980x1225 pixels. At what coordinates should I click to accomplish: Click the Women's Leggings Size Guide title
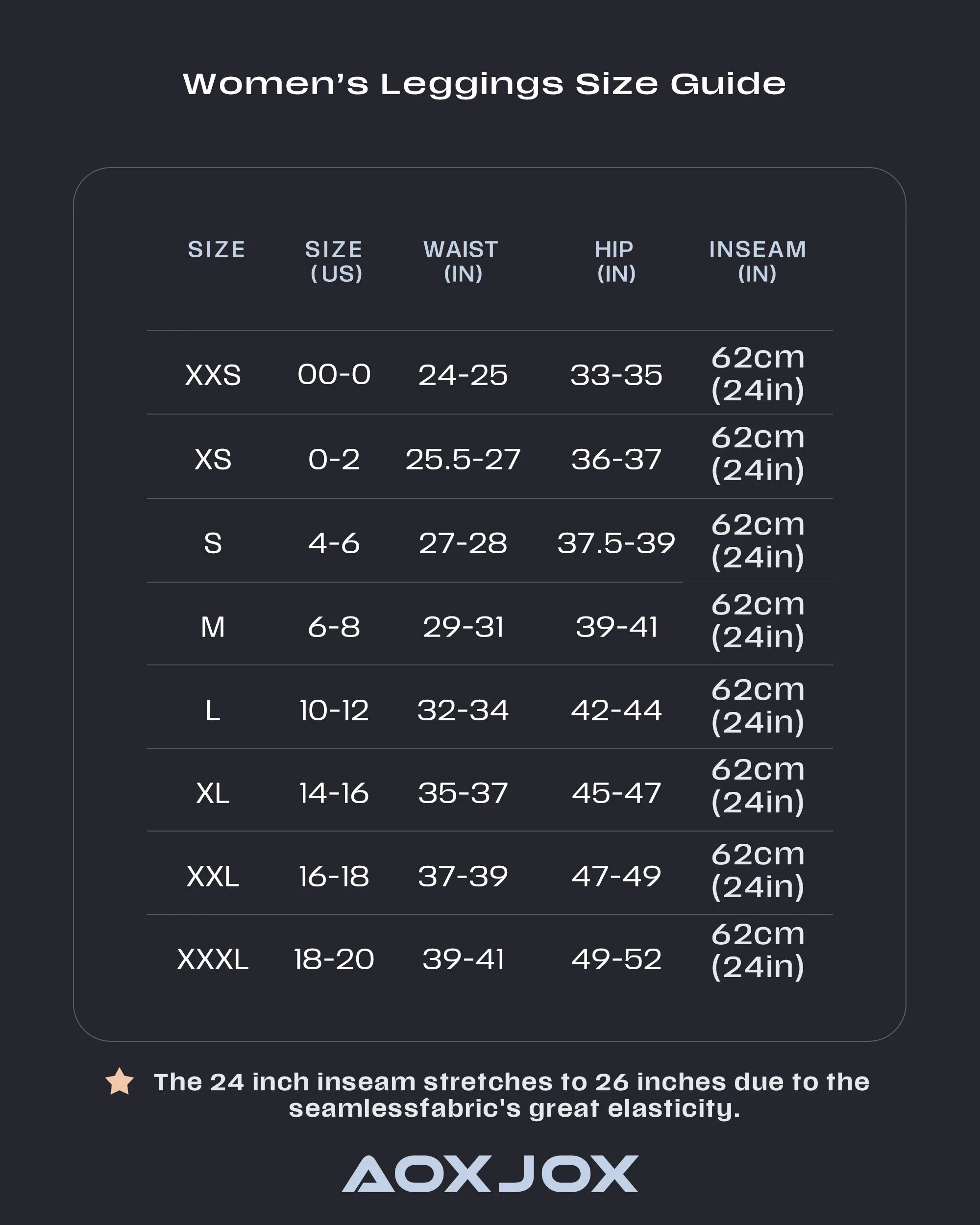tap(484, 84)
